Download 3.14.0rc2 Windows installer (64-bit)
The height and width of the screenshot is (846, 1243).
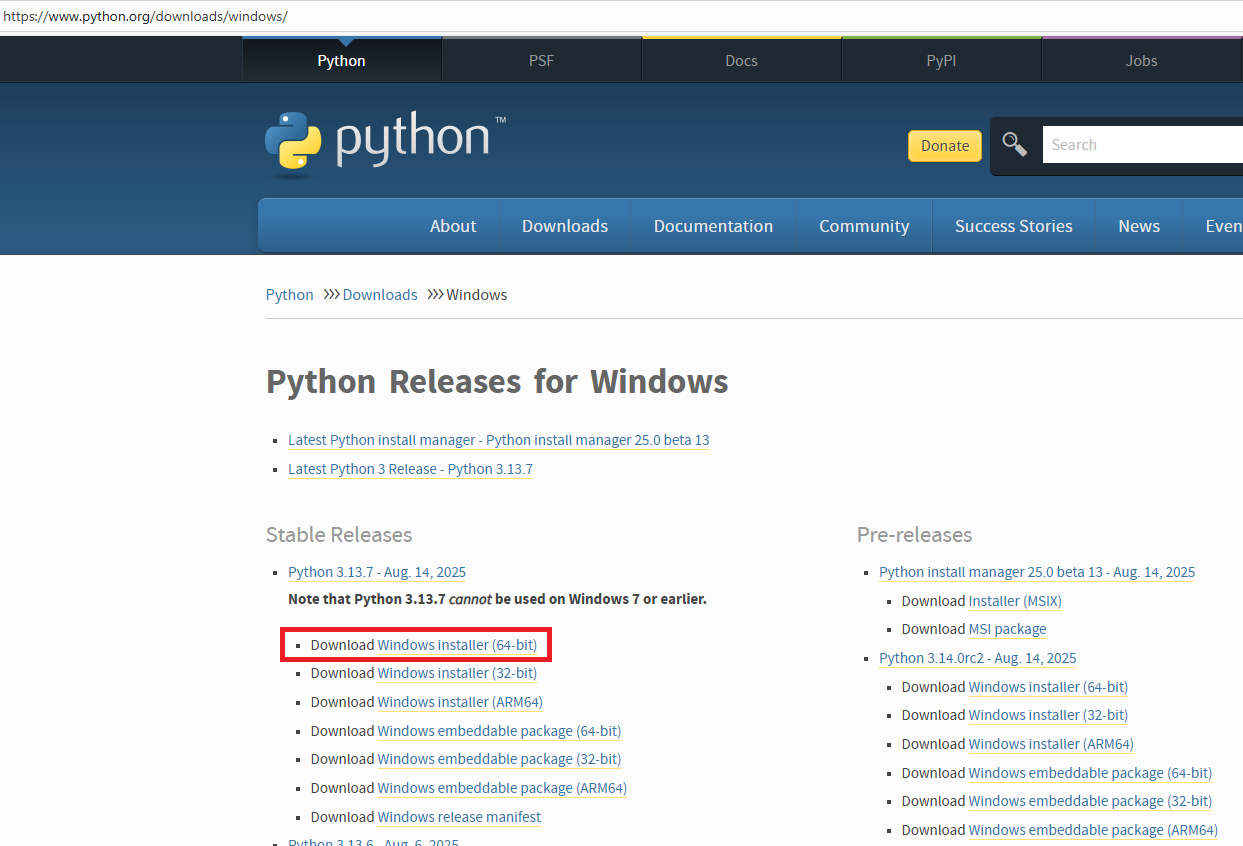click(1048, 687)
